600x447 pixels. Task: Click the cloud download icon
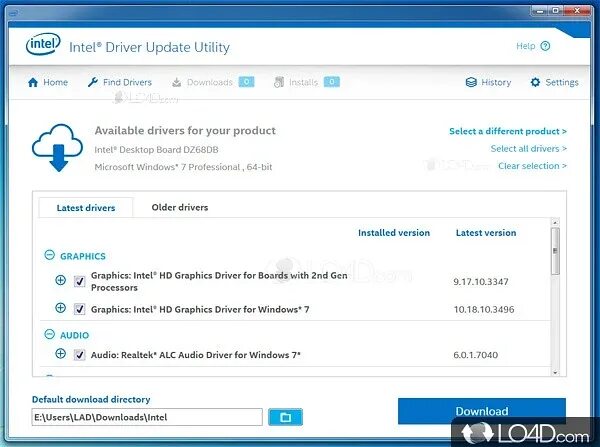tap(57, 148)
